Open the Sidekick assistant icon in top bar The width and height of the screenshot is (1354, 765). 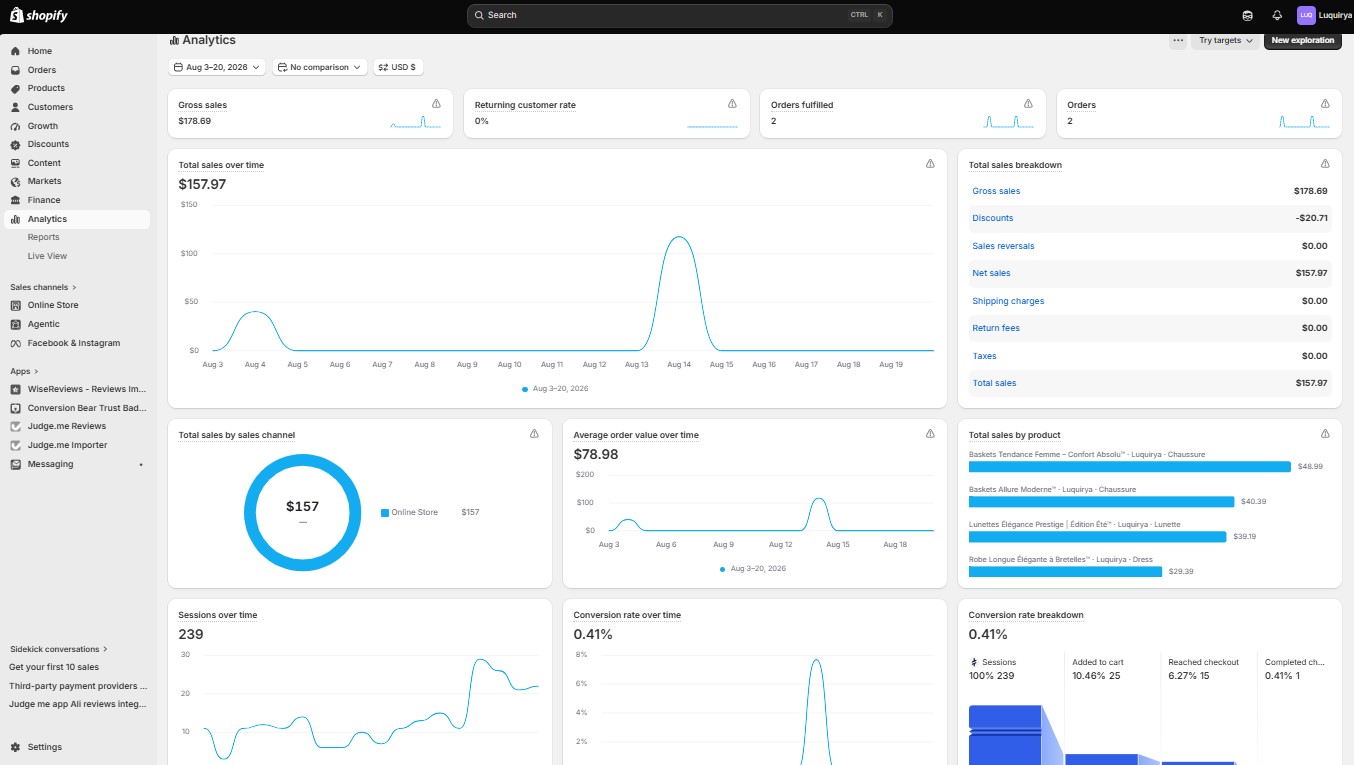pos(1247,15)
